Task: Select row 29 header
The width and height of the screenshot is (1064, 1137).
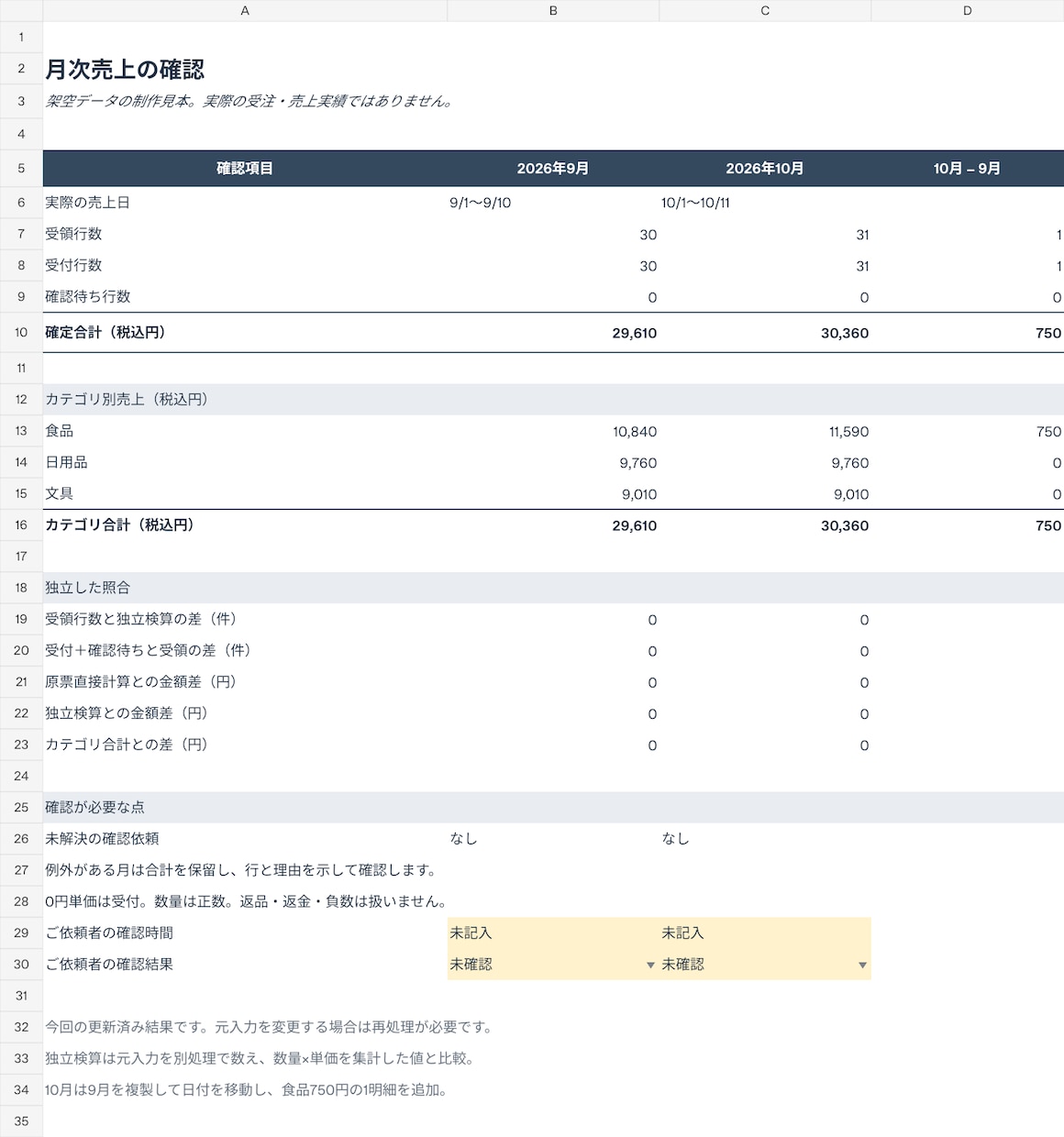Action: [21, 933]
